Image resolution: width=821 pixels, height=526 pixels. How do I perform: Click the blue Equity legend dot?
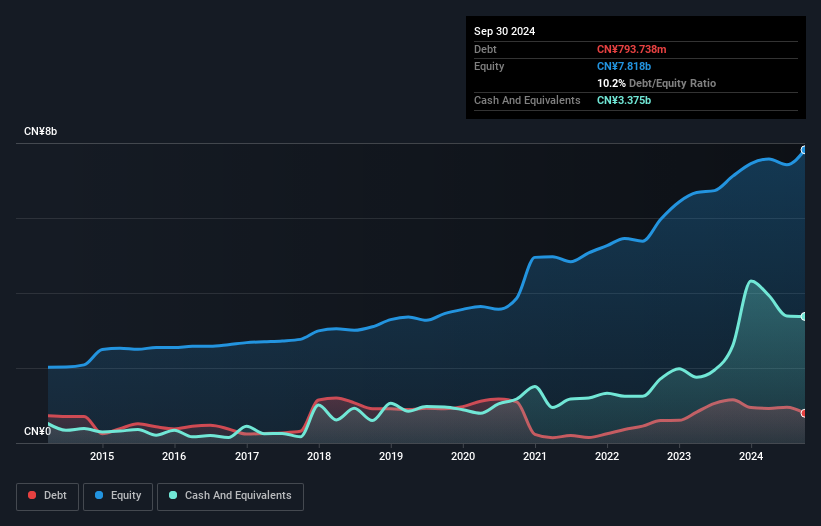pos(99,495)
